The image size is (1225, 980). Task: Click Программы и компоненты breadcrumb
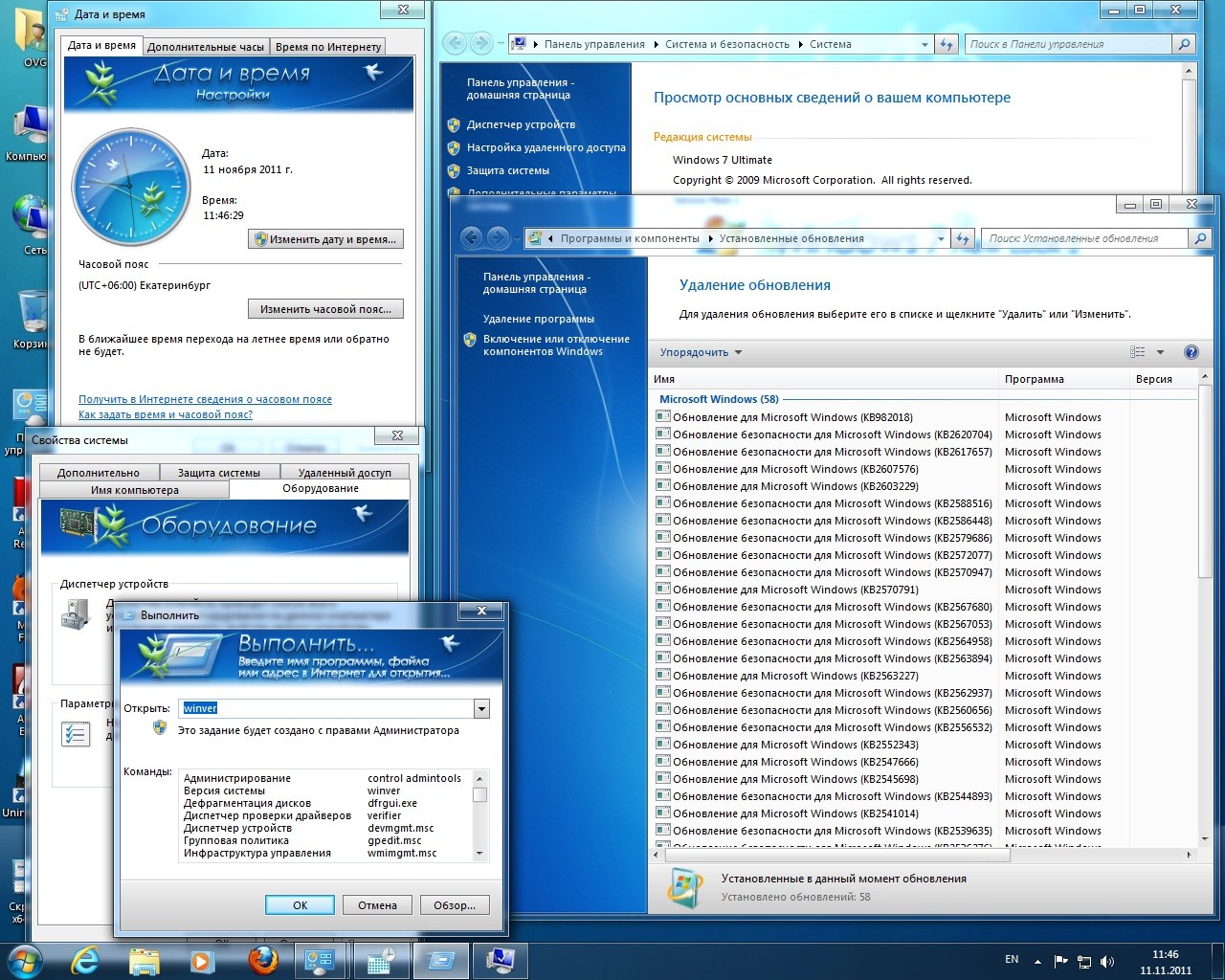pyautogui.click(x=630, y=238)
